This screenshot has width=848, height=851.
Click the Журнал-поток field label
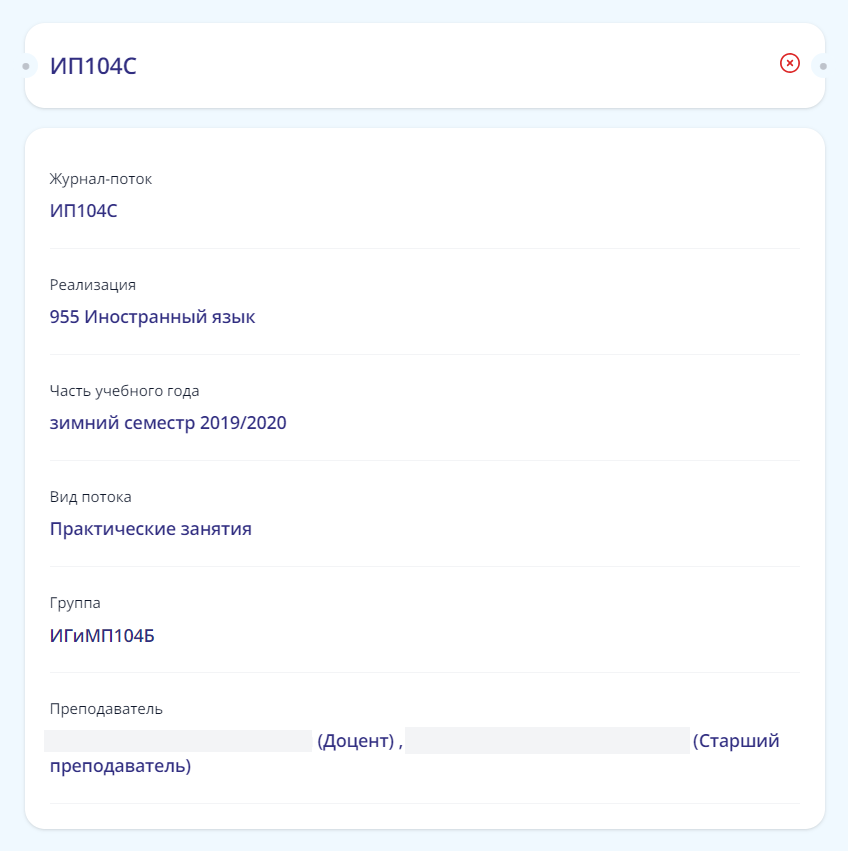[101, 179]
